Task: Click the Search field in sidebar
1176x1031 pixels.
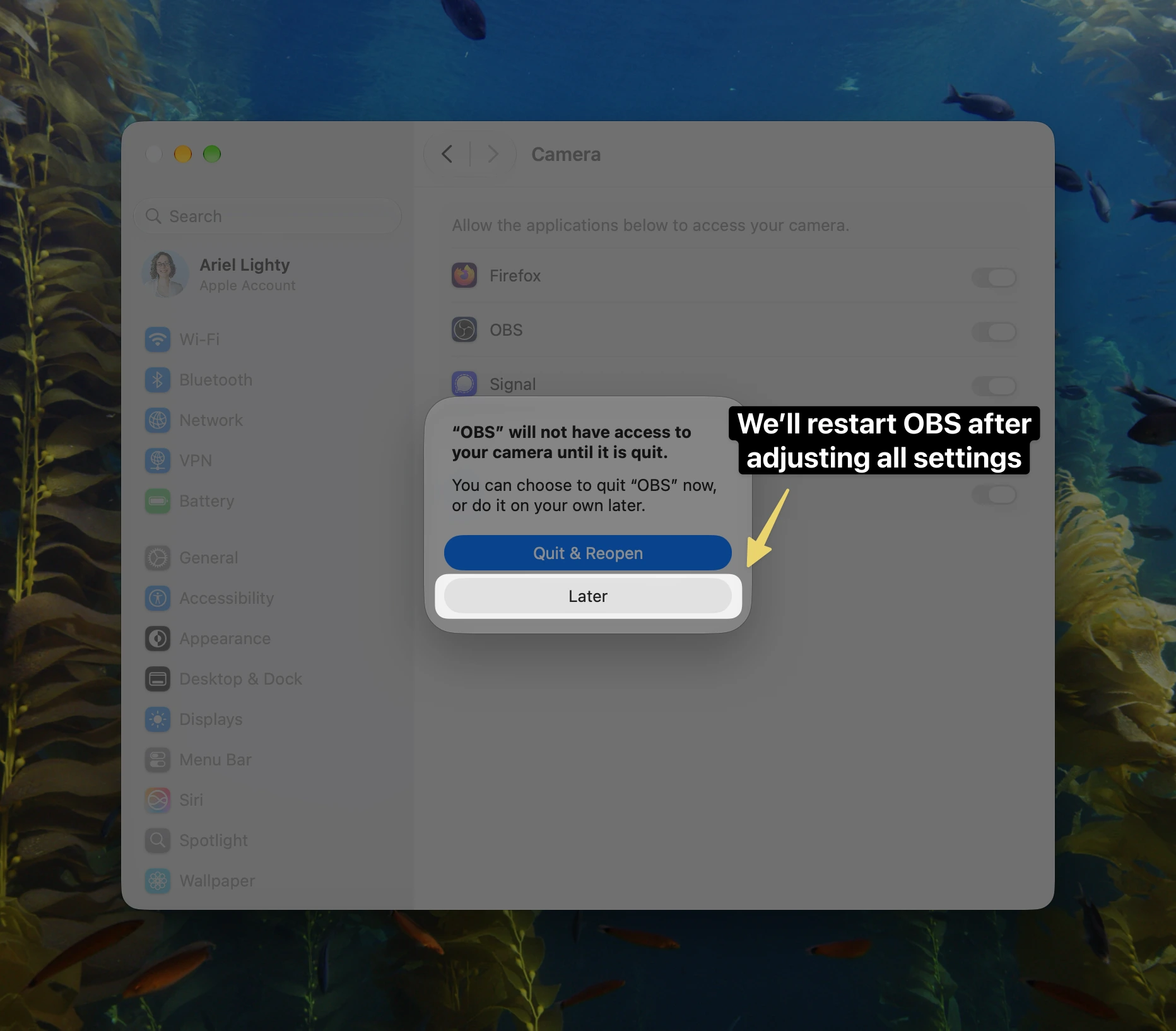Action: (x=268, y=216)
